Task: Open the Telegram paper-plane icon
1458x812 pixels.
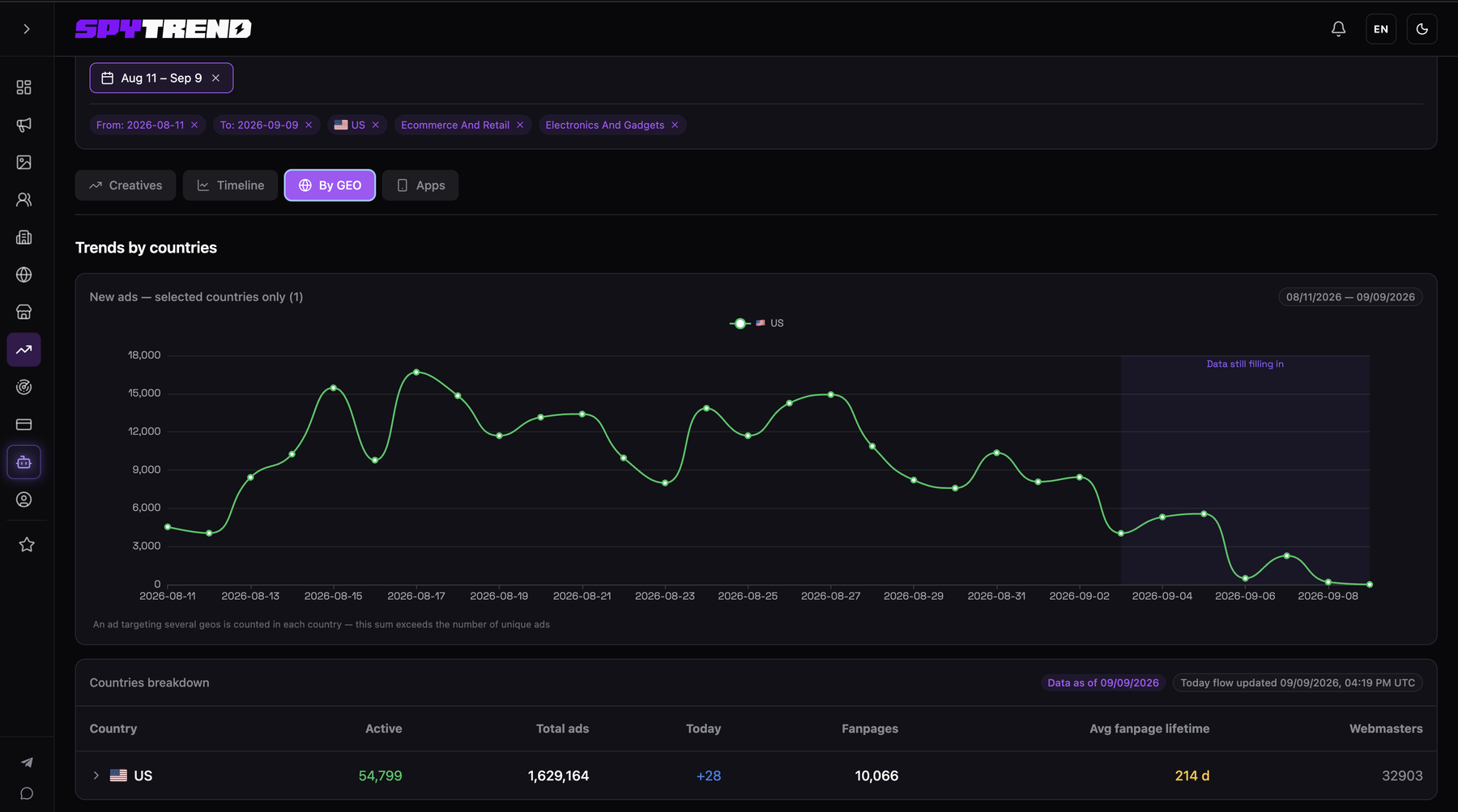Action: pos(27,763)
